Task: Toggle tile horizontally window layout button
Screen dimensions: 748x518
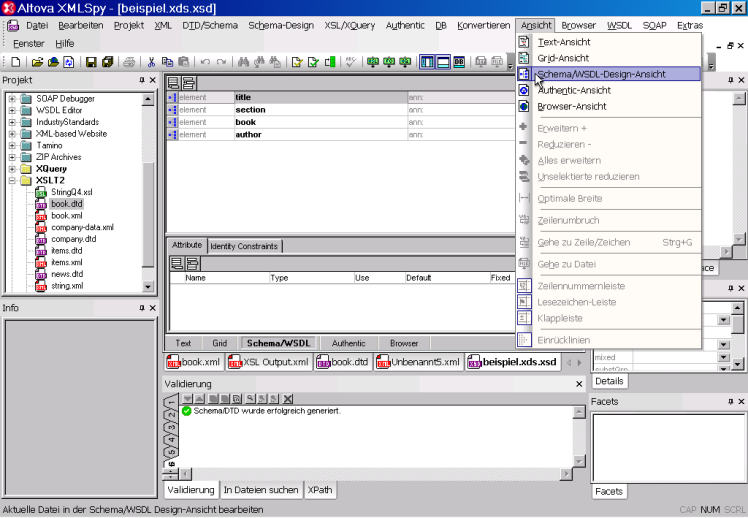Action: (443, 62)
